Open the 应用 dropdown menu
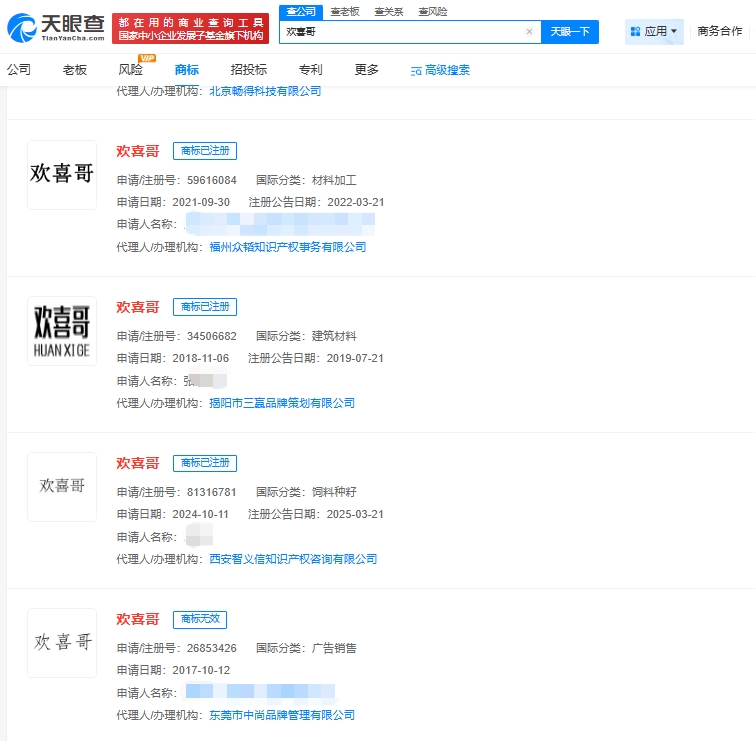The image size is (756, 741). [654, 31]
